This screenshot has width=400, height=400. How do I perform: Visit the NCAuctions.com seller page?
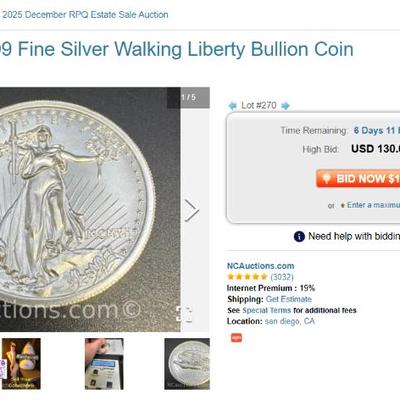click(261, 266)
